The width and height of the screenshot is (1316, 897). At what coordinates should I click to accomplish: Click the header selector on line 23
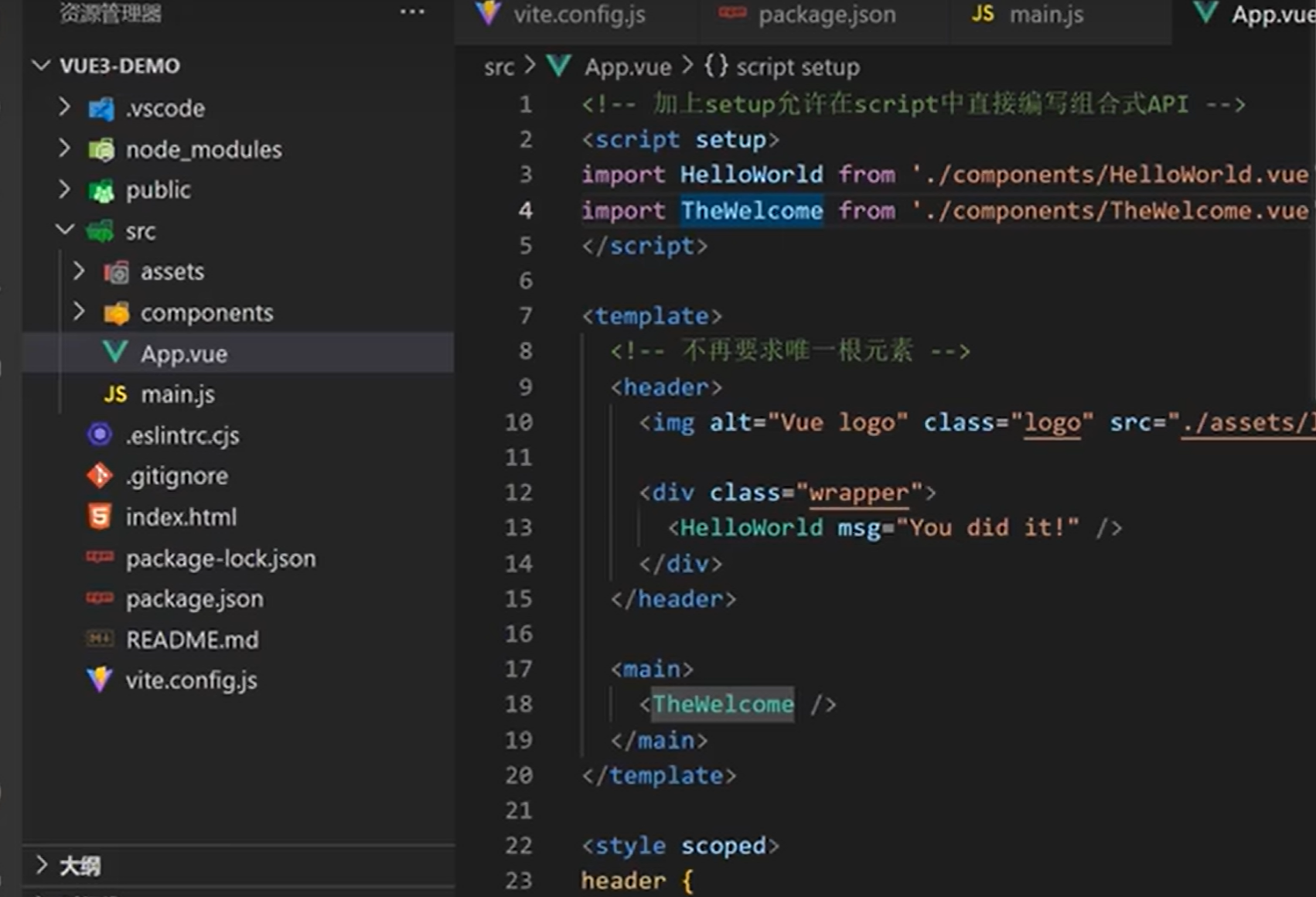point(623,881)
